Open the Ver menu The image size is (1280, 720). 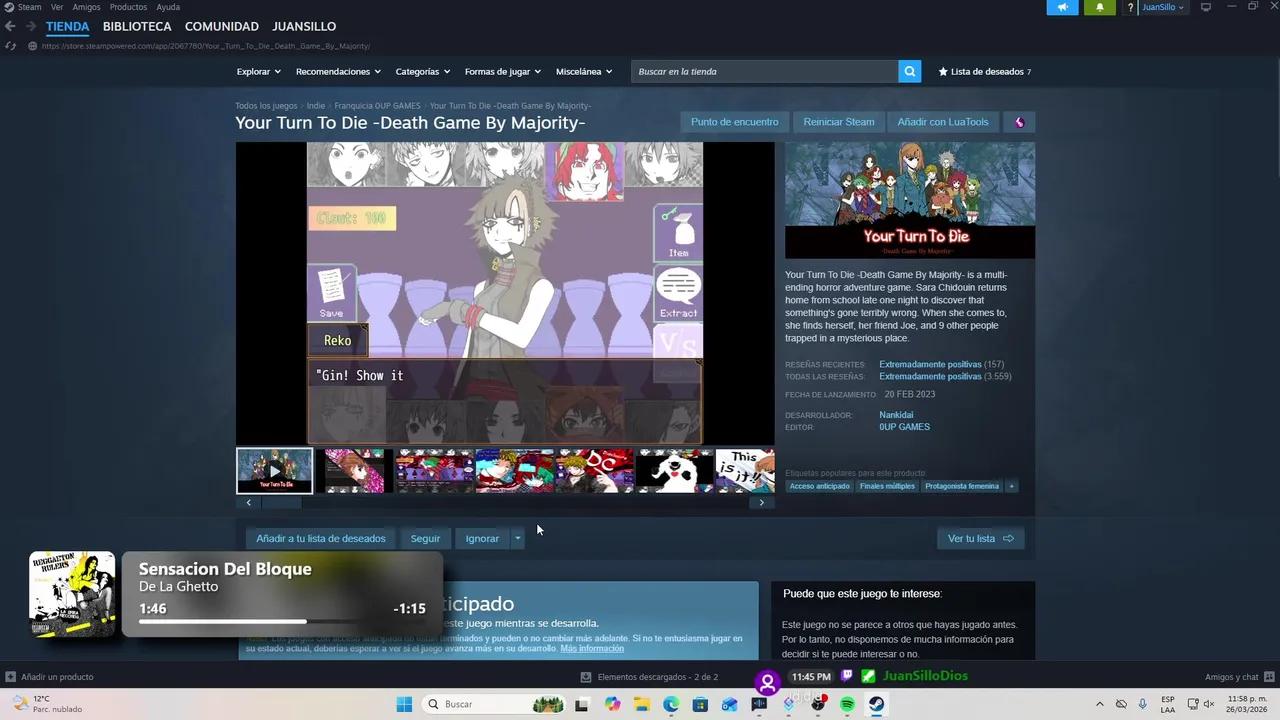pyautogui.click(x=57, y=7)
